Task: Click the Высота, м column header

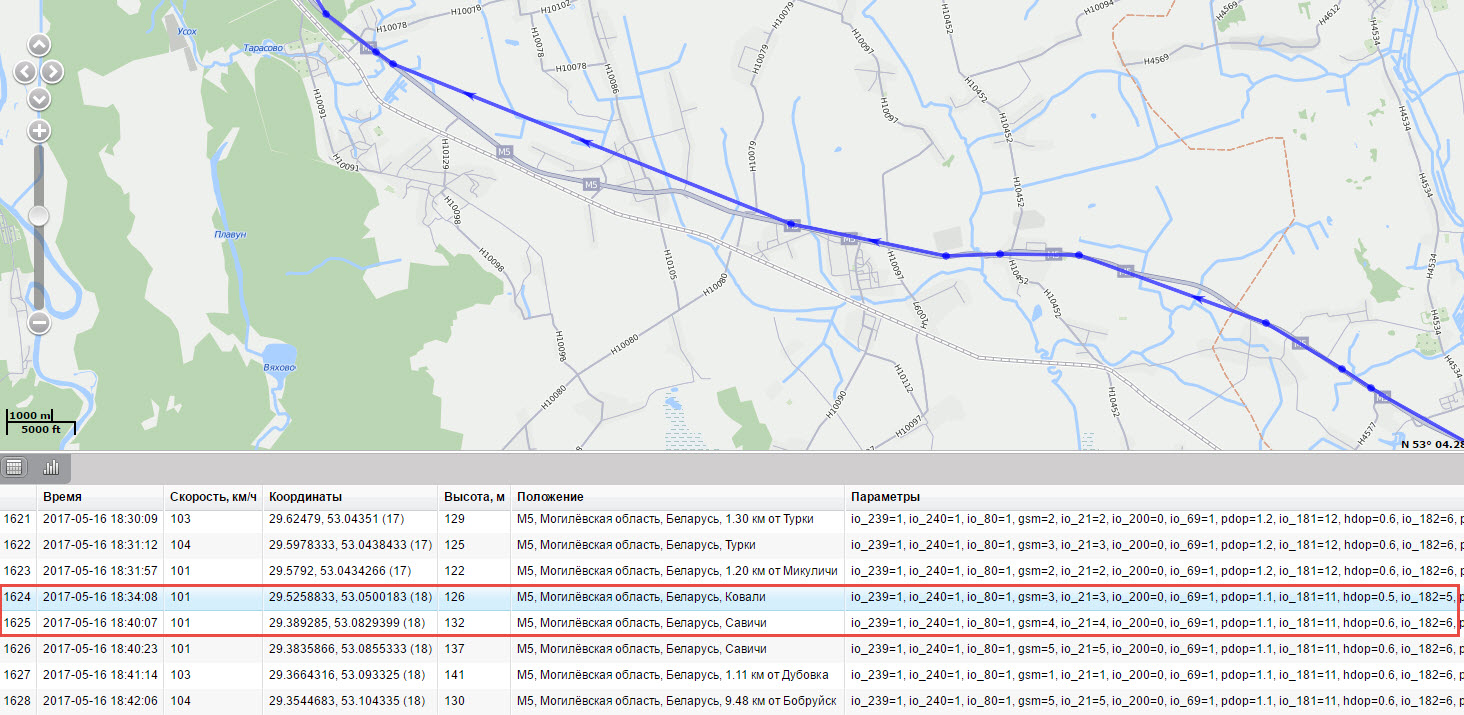Action: pos(474,497)
